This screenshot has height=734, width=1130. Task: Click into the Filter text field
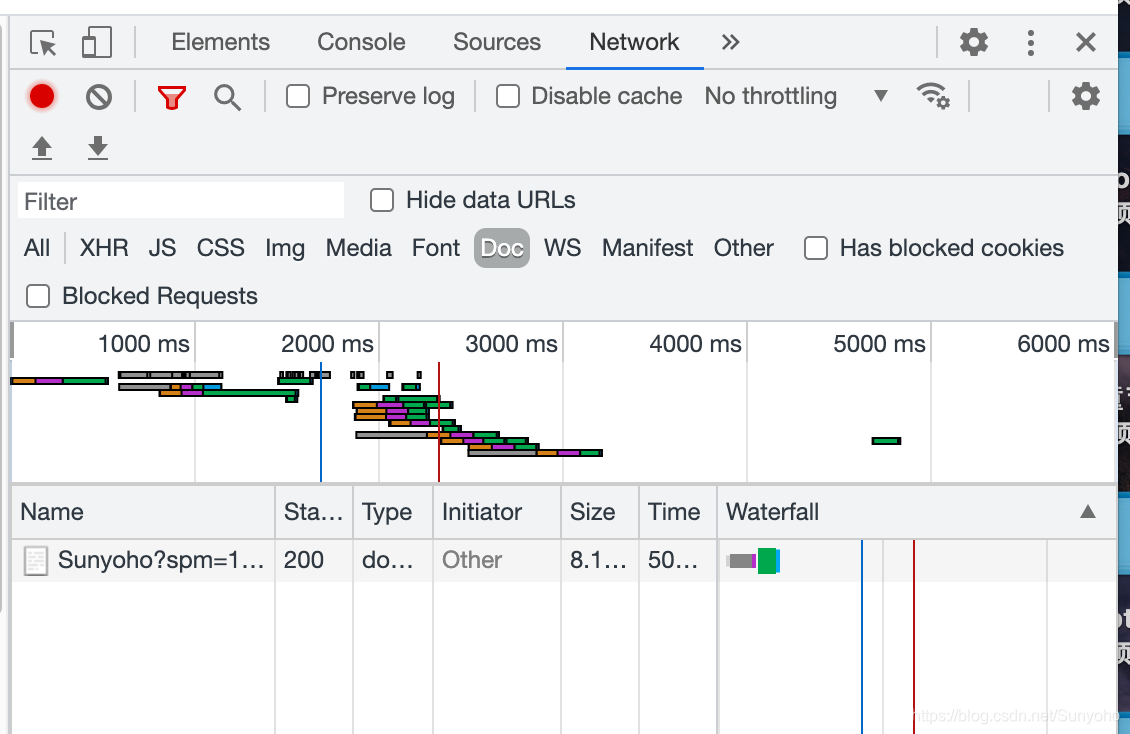(x=180, y=201)
